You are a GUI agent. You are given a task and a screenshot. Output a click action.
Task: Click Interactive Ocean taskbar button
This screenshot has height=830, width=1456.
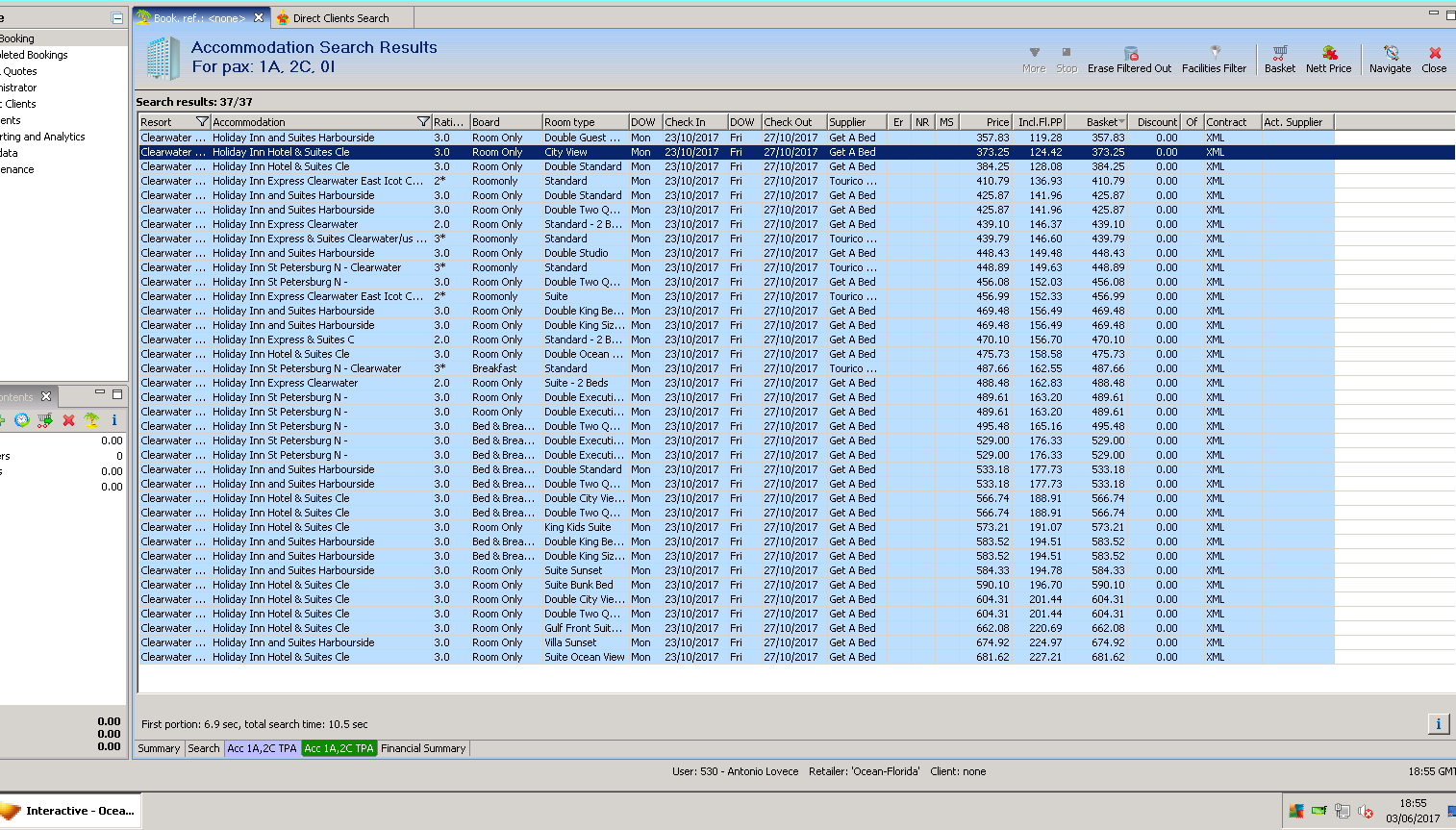(x=70, y=811)
